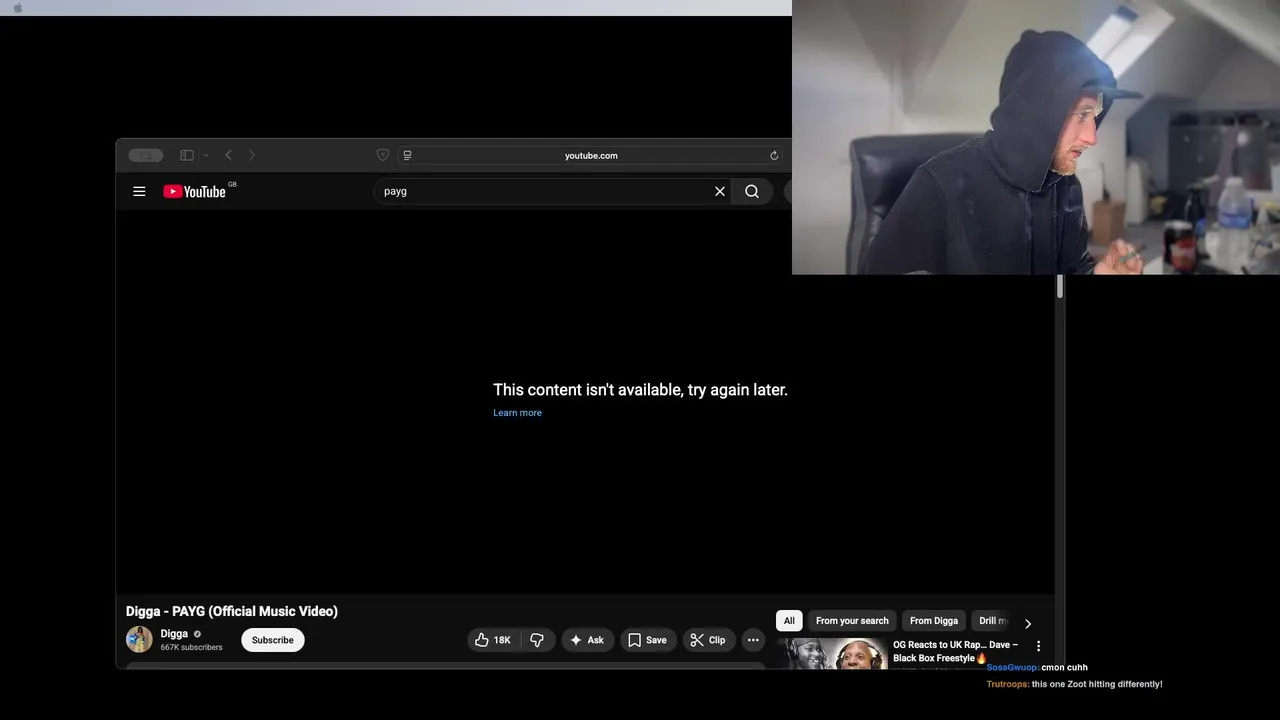Reload the page with the refresh icon

click(774, 155)
